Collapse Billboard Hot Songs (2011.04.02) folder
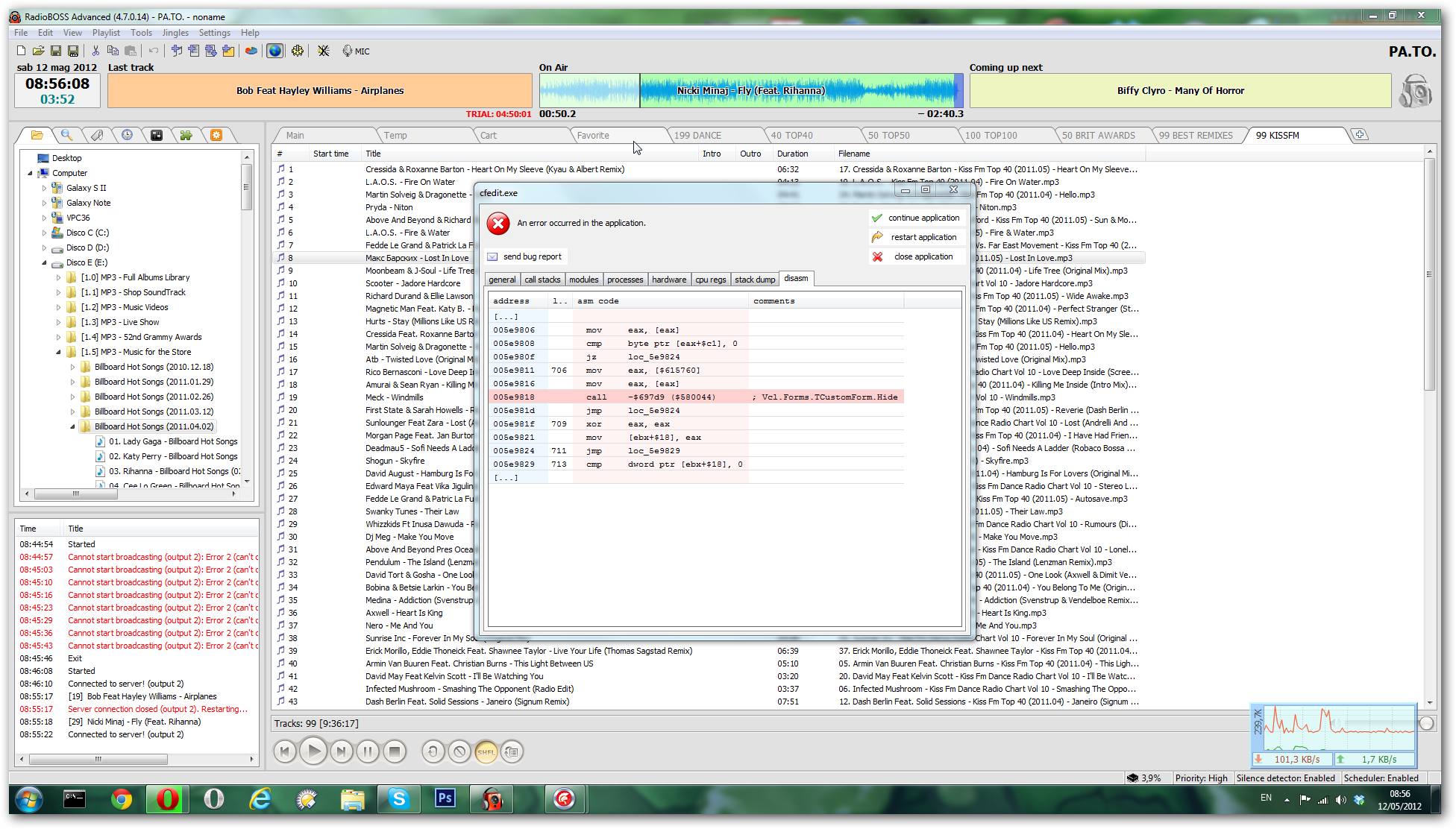Image resolution: width=1456 pixels, height=829 pixels. click(x=72, y=426)
